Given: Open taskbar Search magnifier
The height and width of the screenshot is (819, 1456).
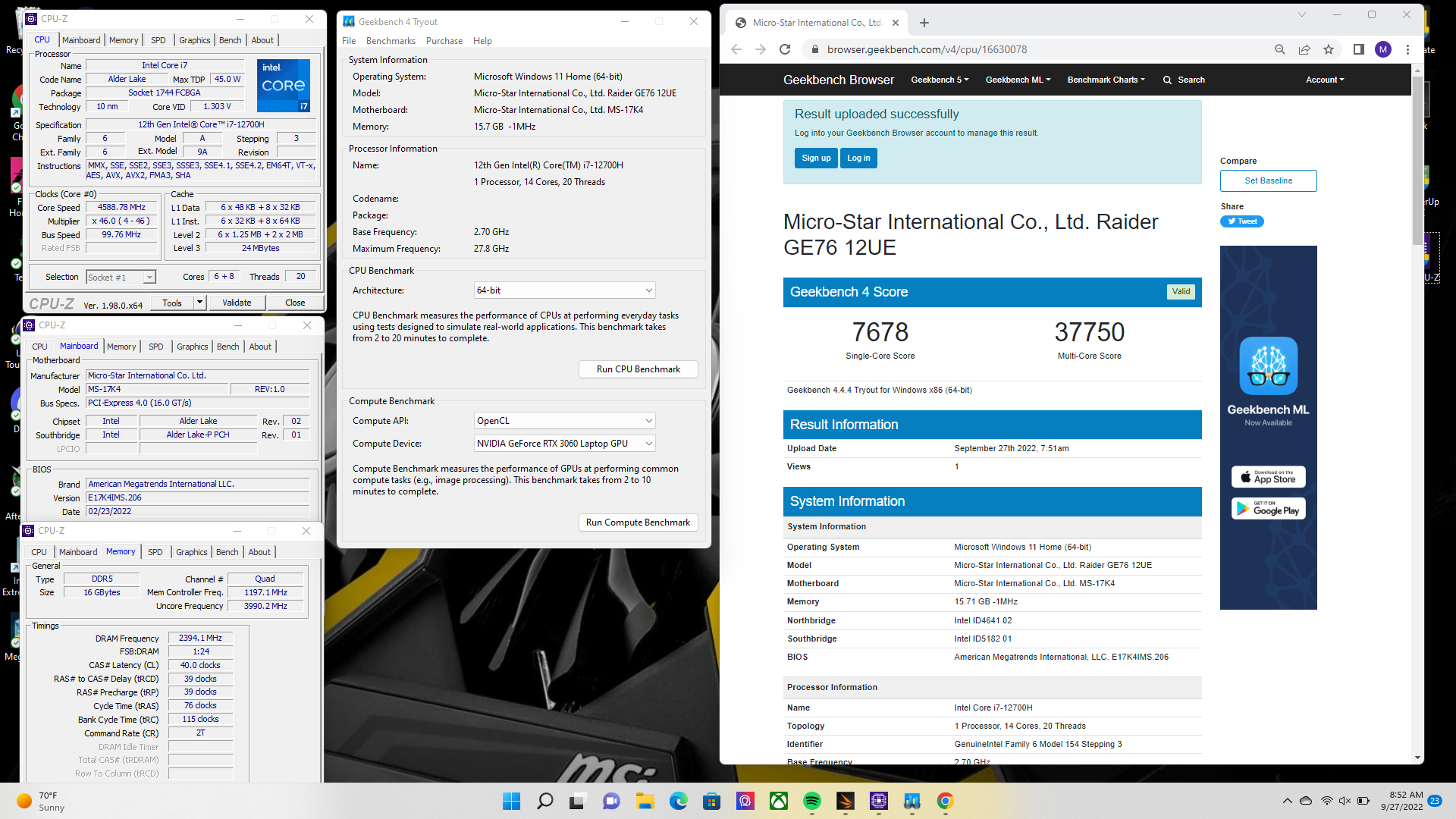Looking at the screenshot, I should pos(544,801).
